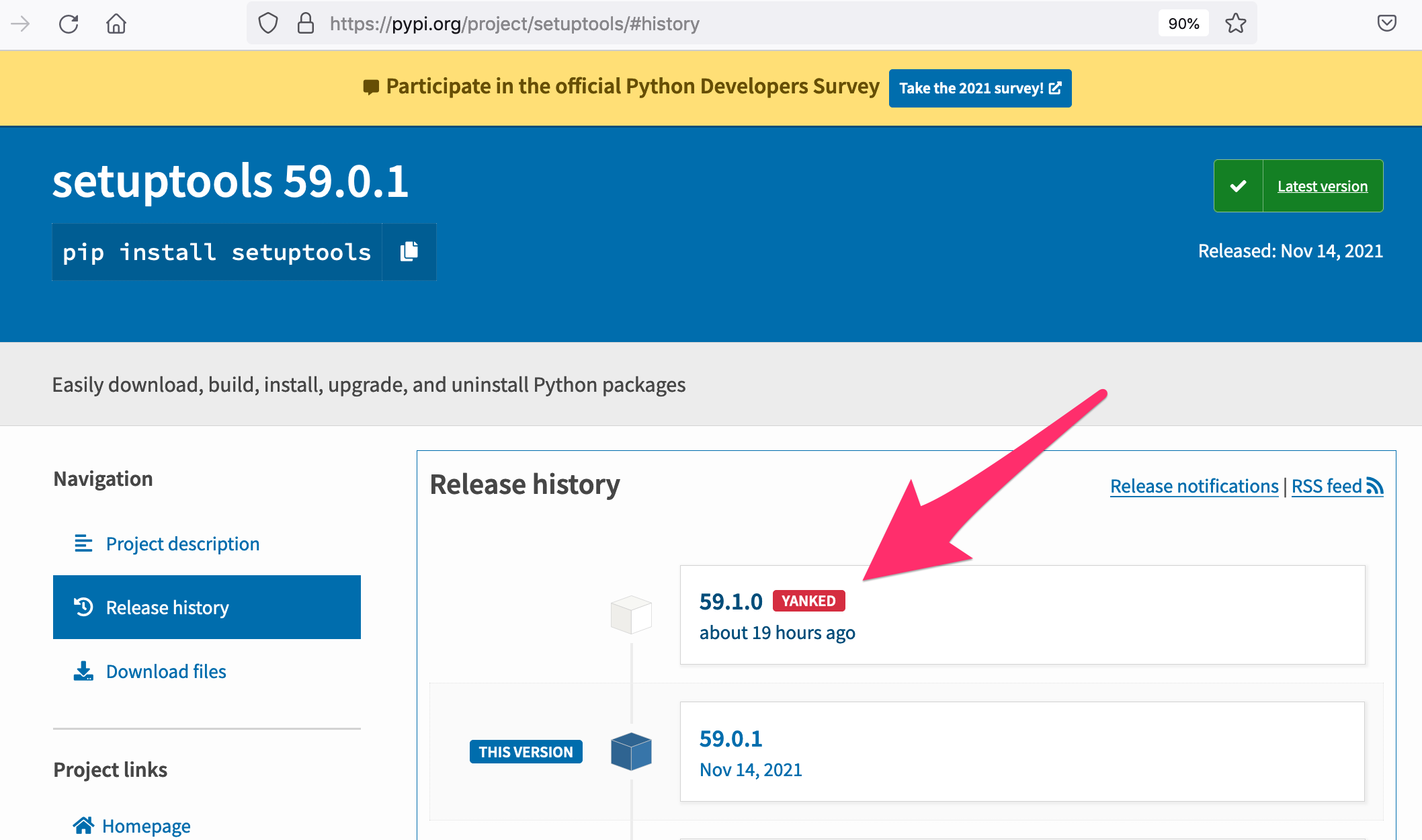
Task: Go to the browser home page
Action: [x=117, y=24]
